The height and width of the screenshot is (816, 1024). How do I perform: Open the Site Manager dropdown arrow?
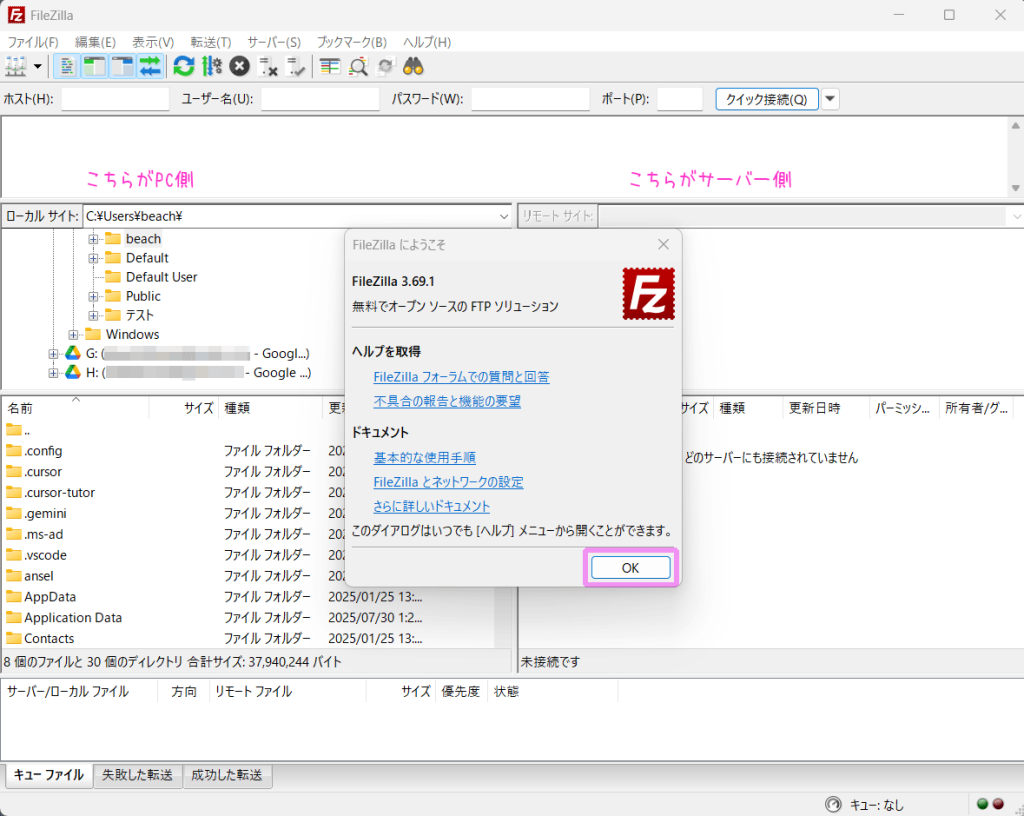pyautogui.click(x=38, y=67)
